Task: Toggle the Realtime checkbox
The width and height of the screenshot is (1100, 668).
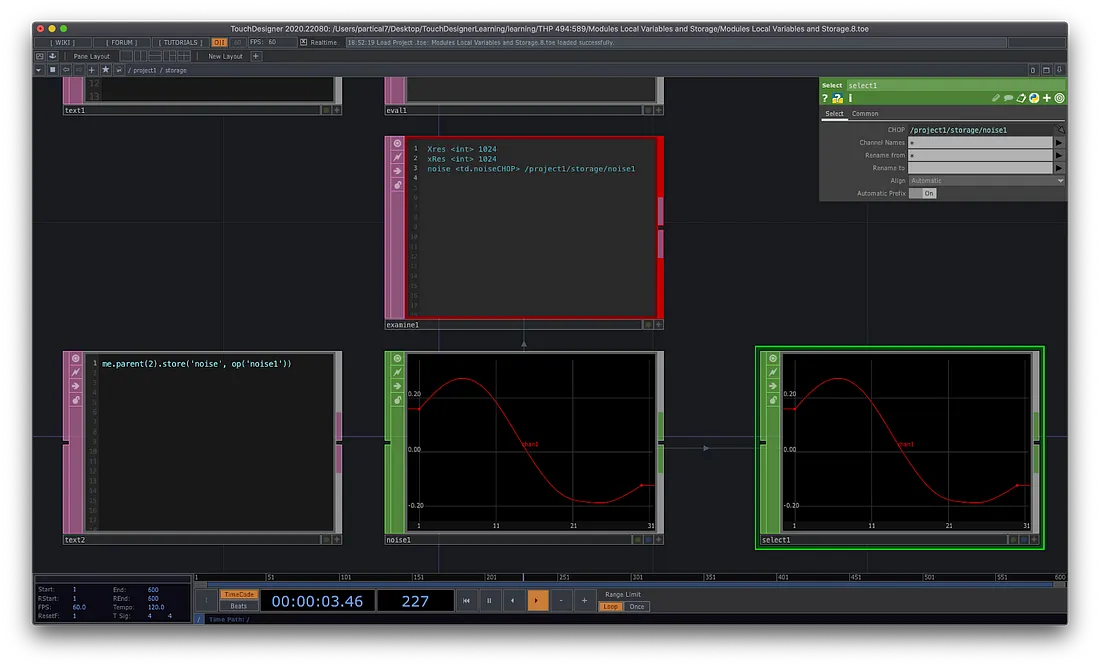Action: pos(304,43)
